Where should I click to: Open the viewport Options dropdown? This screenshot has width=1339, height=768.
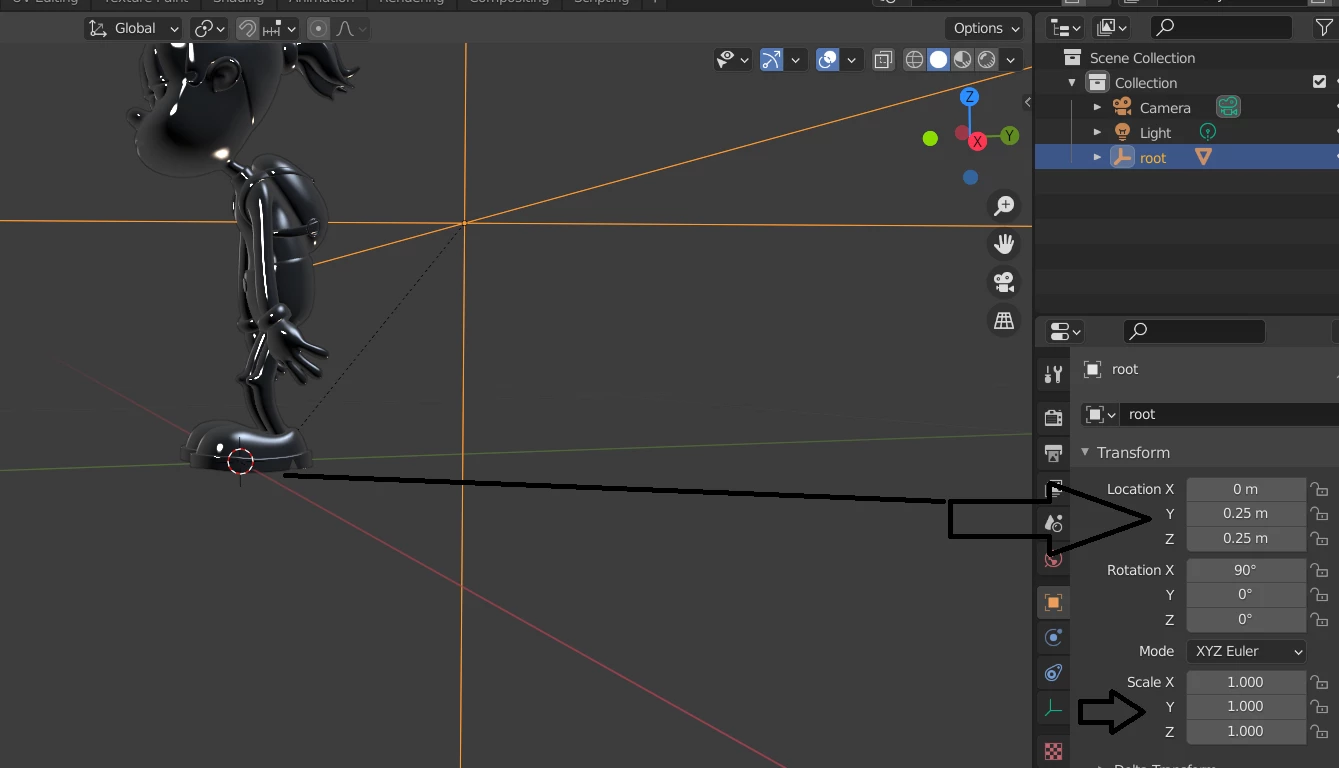pos(986,28)
